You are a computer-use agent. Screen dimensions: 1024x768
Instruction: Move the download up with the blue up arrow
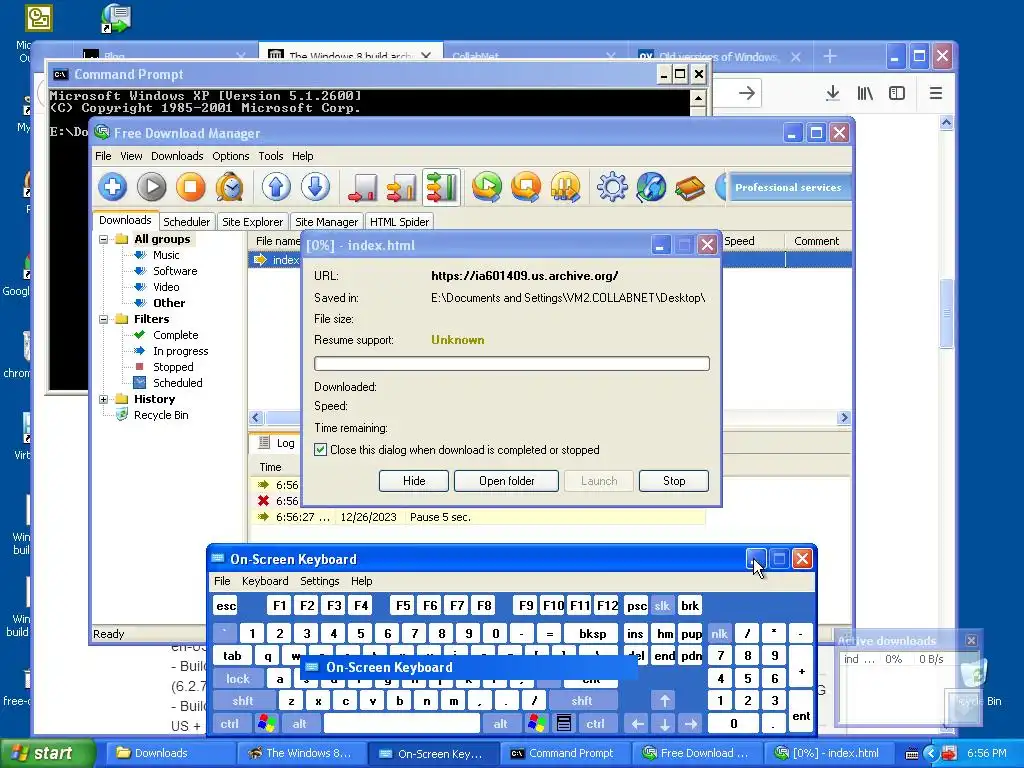point(276,187)
